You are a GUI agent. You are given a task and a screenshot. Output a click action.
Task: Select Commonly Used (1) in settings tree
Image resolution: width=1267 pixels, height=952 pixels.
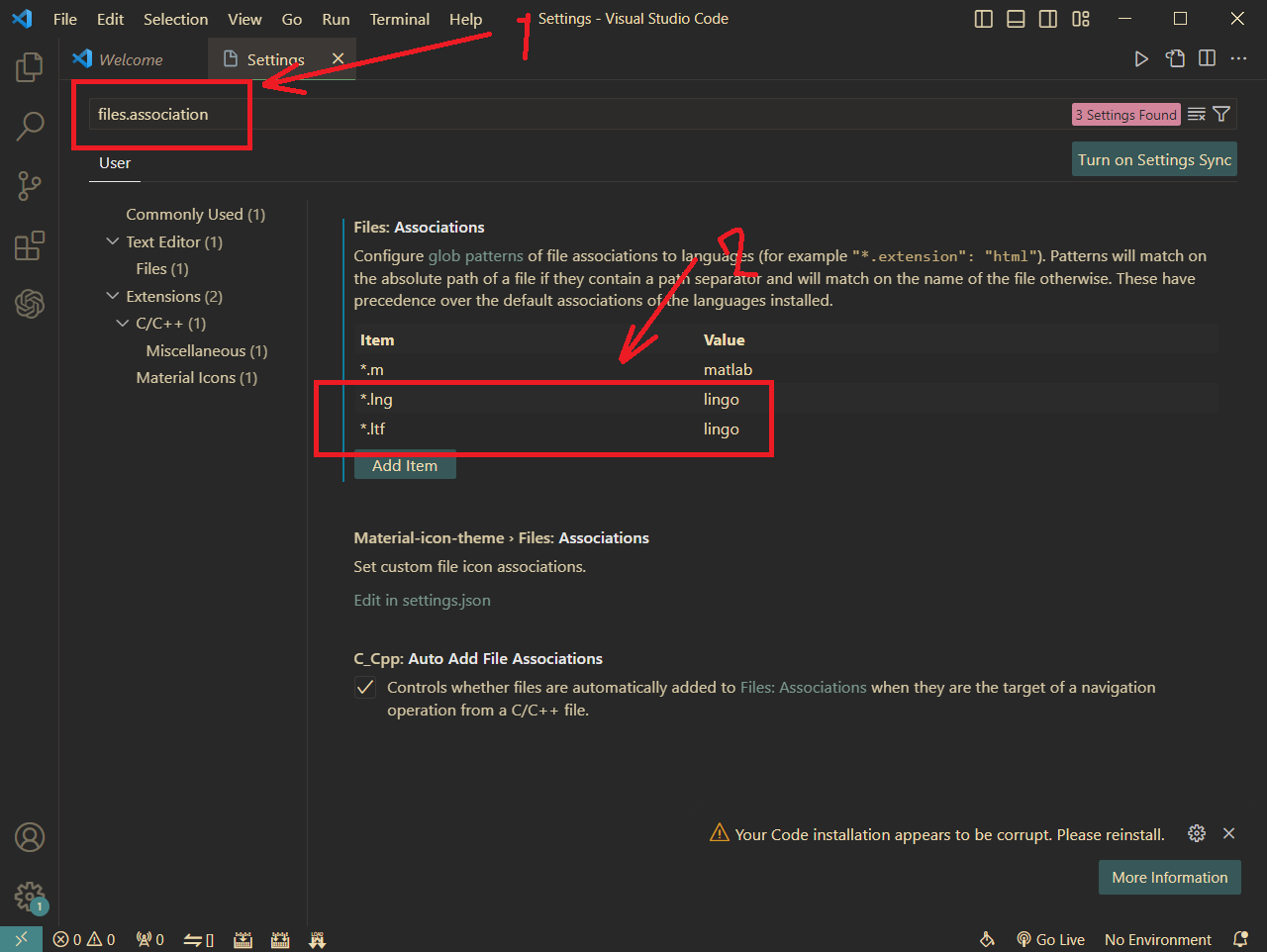195,214
